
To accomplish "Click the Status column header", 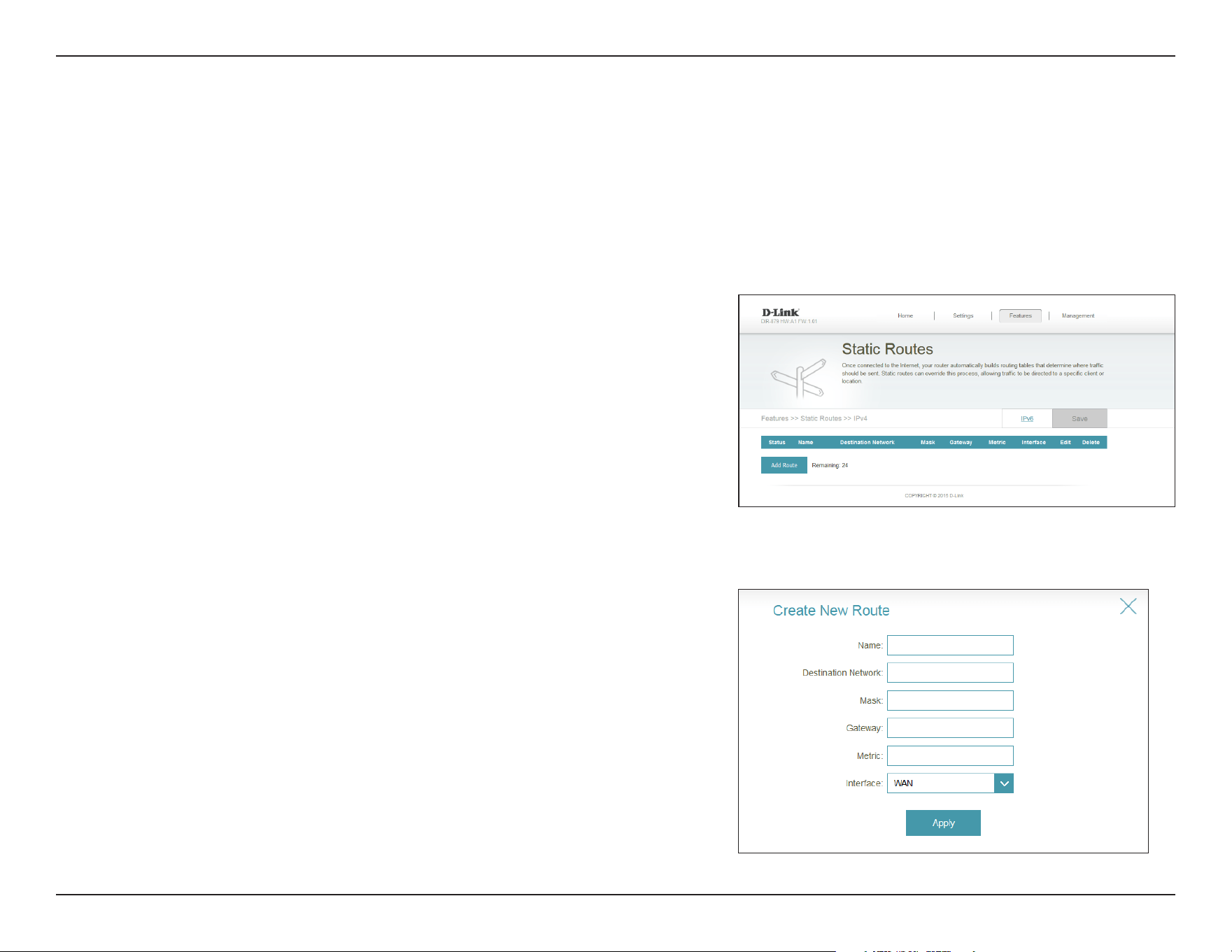I will point(777,442).
